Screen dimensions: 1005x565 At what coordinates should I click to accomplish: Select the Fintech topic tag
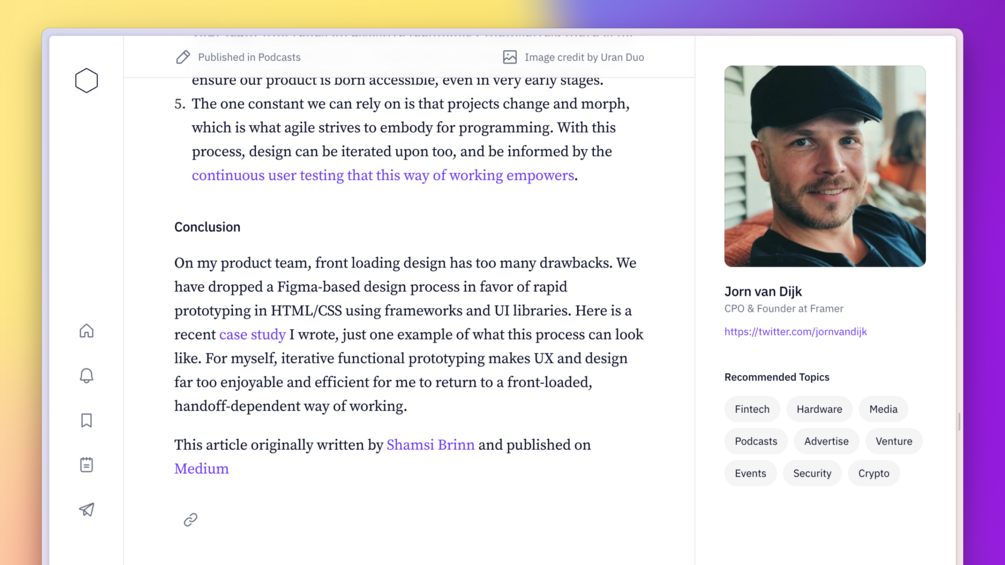point(752,409)
